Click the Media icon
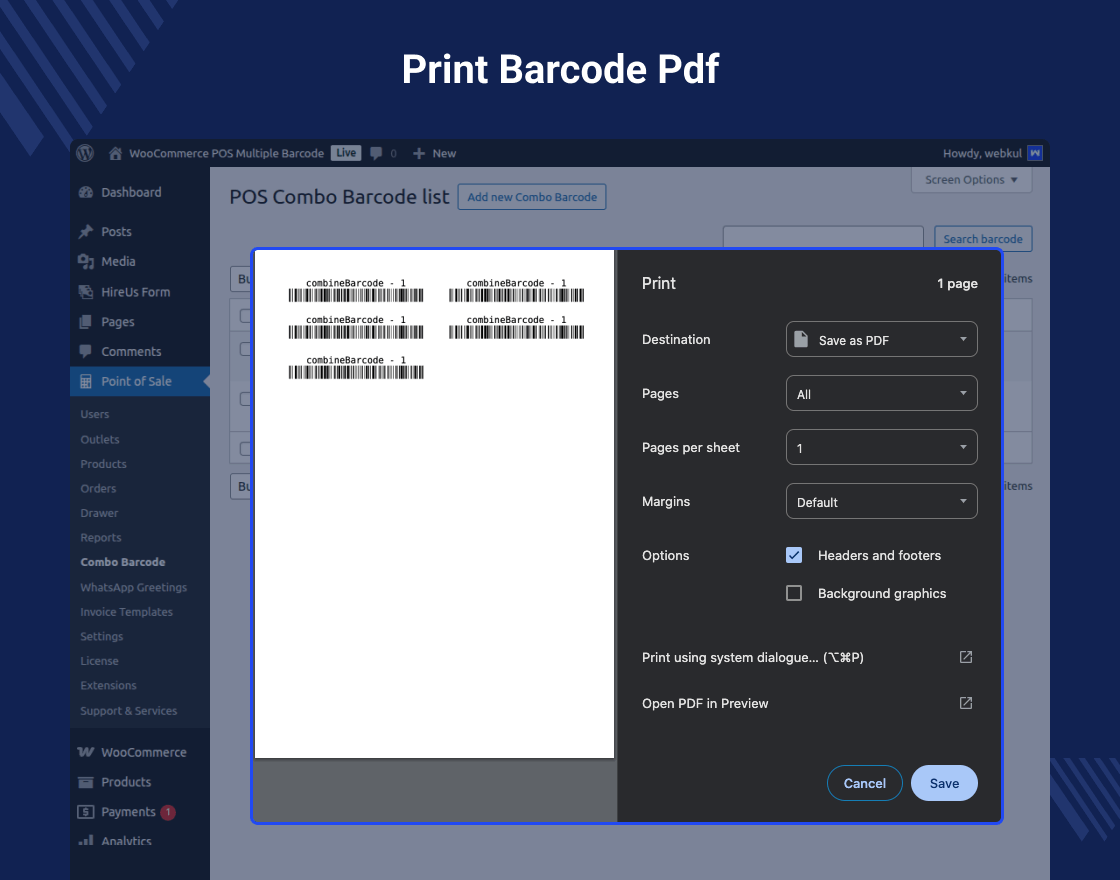Image resolution: width=1120 pixels, height=880 pixels. [86, 261]
